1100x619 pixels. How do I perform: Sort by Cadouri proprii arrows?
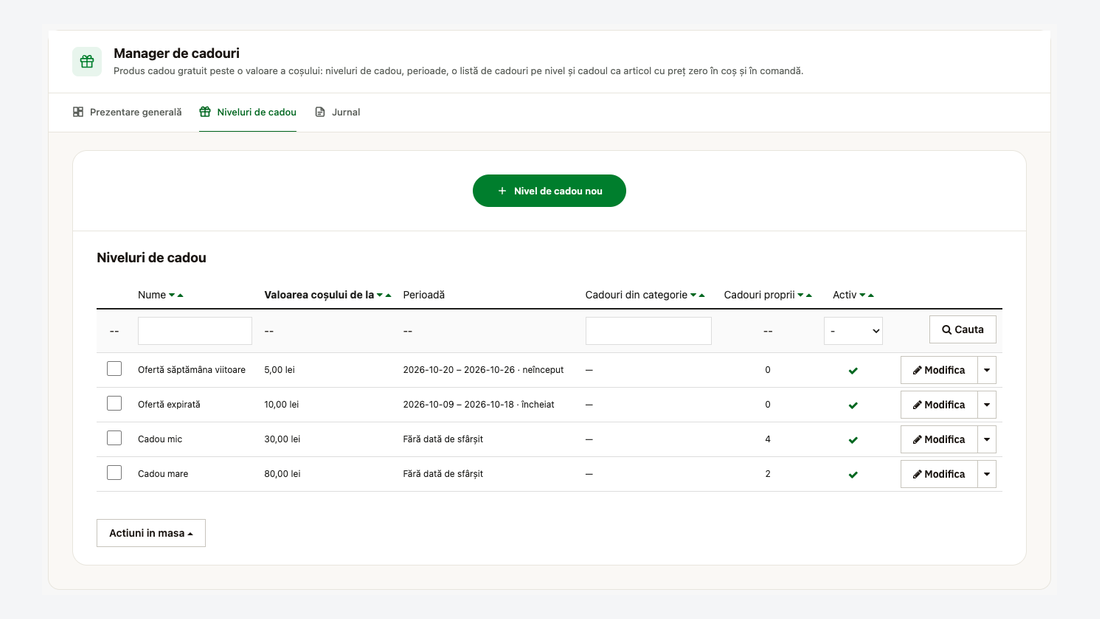coord(805,295)
